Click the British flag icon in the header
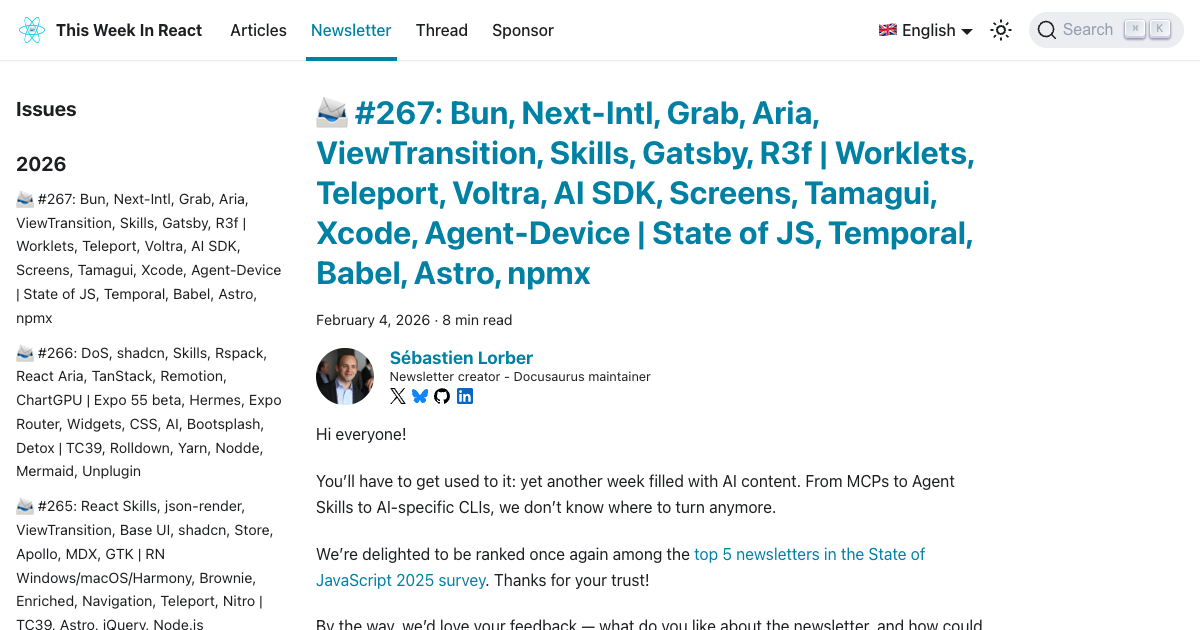The width and height of the screenshot is (1200, 630). tap(887, 30)
